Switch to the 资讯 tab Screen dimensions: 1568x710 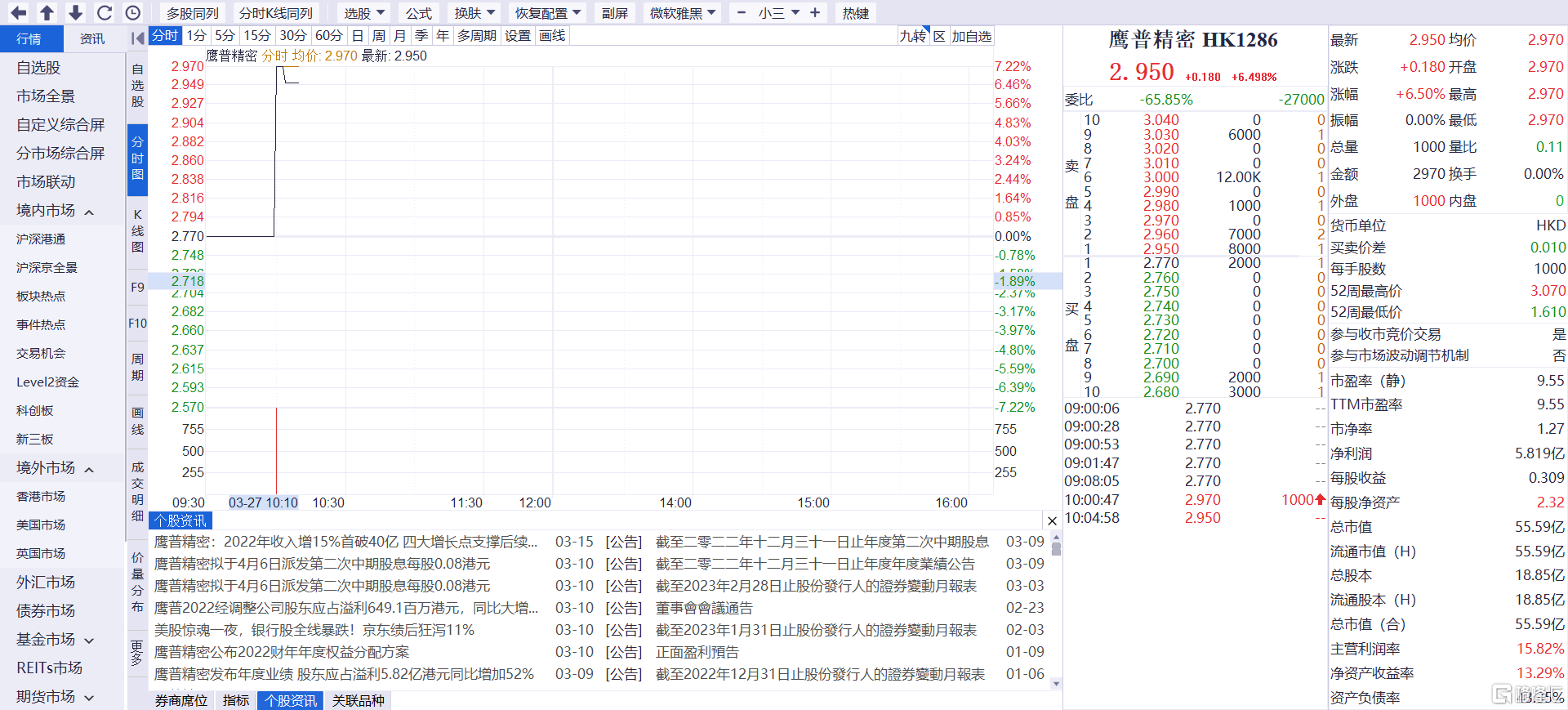(x=92, y=38)
